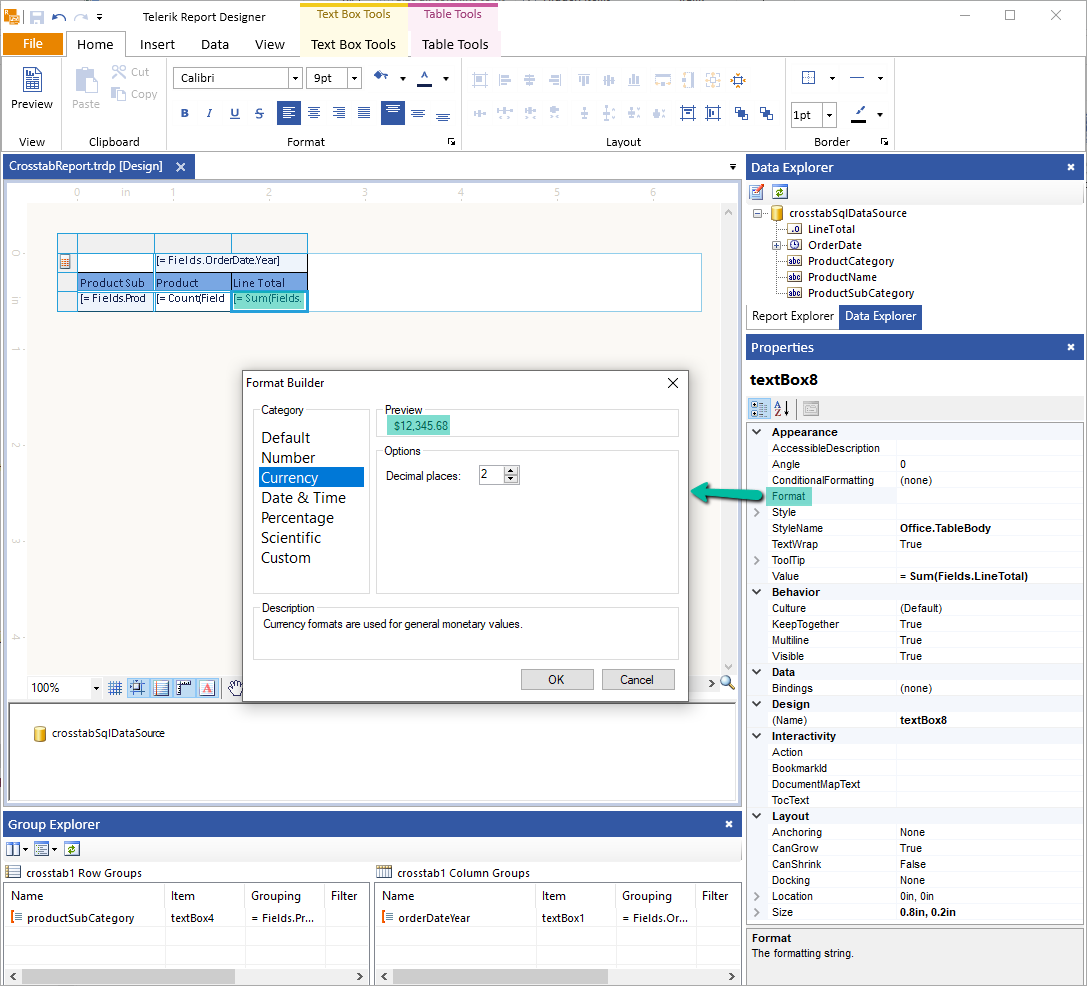Toggle Italic formatting in the ribbon
1087x986 pixels.
[x=209, y=113]
